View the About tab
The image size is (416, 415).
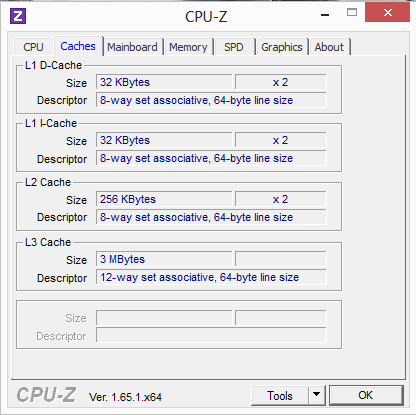click(329, 47)
